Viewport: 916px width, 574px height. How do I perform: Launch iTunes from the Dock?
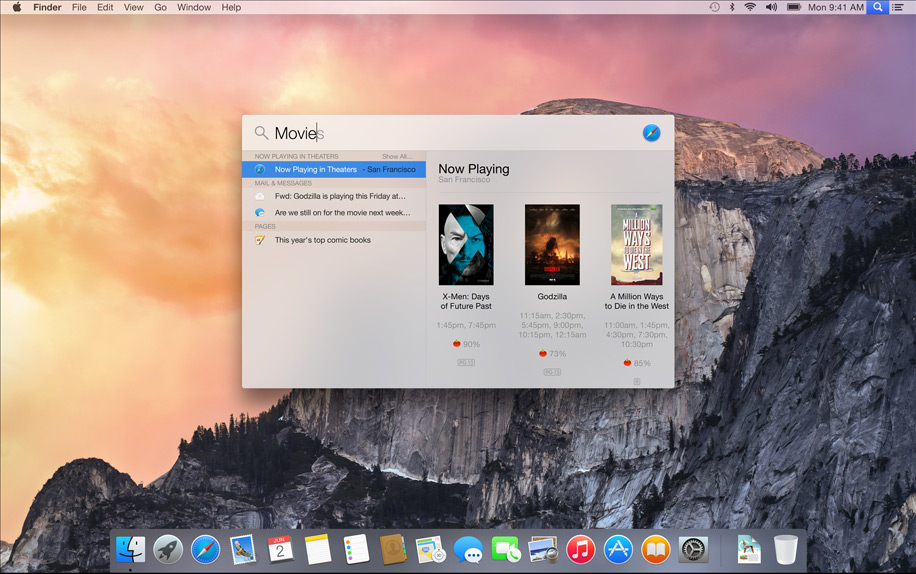coord(580,549)
